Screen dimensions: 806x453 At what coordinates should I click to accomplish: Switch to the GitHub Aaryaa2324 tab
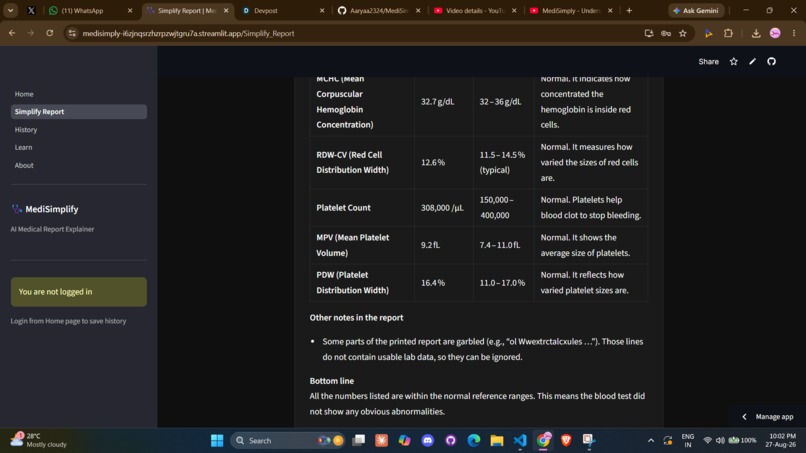[379, 10]
